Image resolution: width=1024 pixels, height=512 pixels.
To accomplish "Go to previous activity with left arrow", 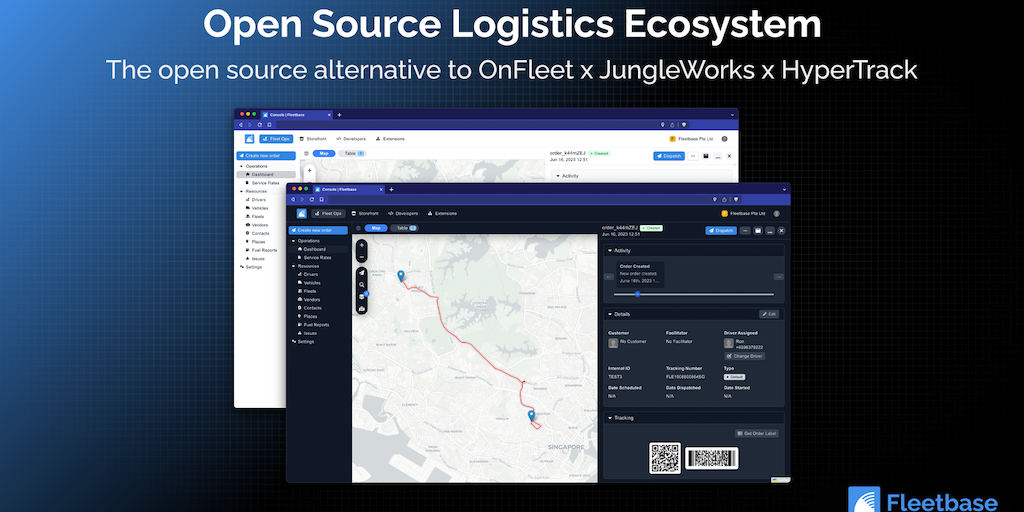I will coord(609,277).
